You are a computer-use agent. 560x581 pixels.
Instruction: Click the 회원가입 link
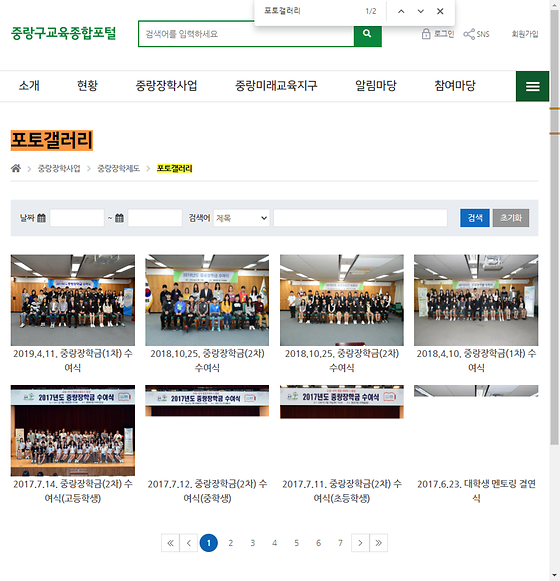point(525,34)
